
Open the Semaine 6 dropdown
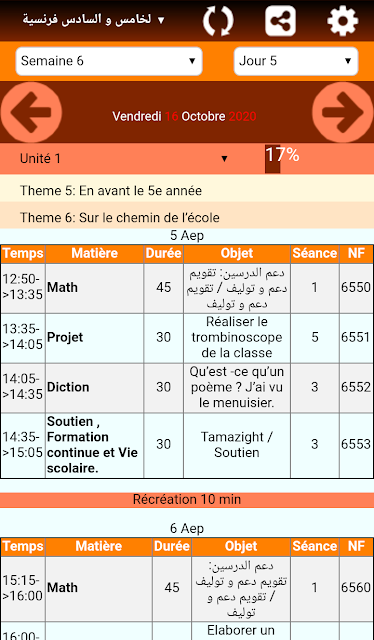[109, 61]
